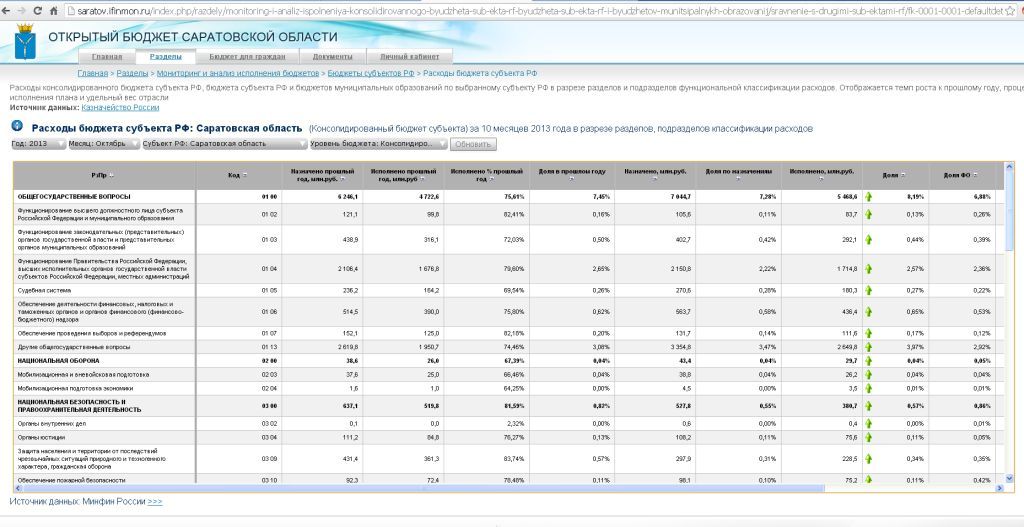Click green arrow in Органы внутренних дел row

869,423
